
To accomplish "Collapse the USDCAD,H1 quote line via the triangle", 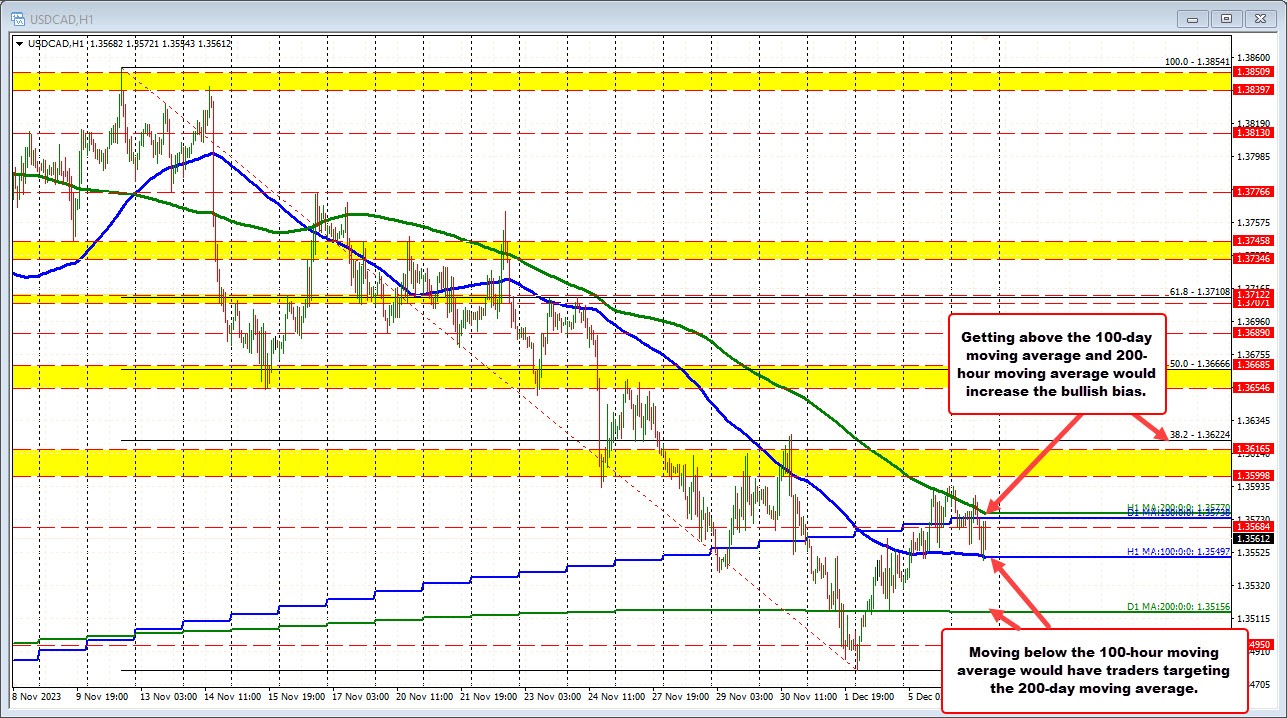I will click(x=19, y=44).
